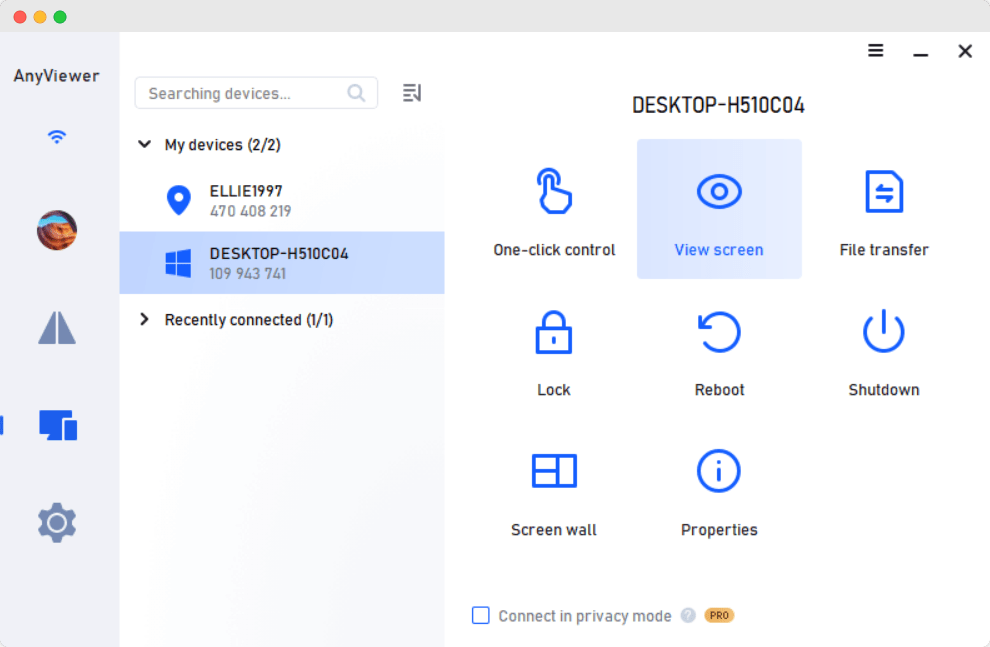
Task: Collapse the My devices group
Action: tap(144, 144)
